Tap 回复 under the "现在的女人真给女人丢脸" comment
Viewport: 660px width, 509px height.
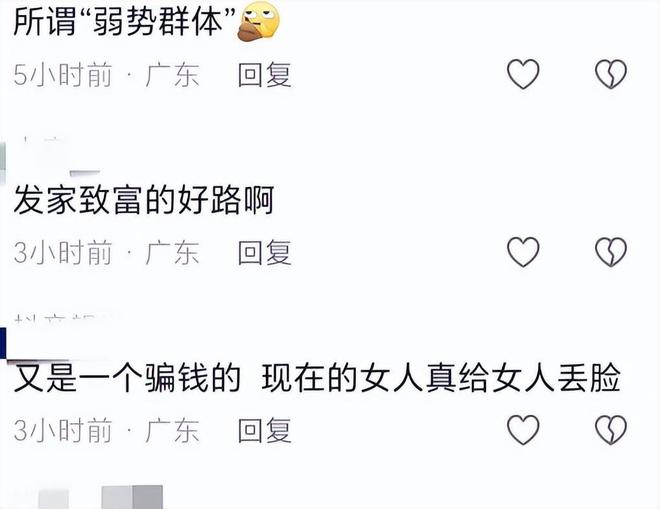click(x=264, y=430)
